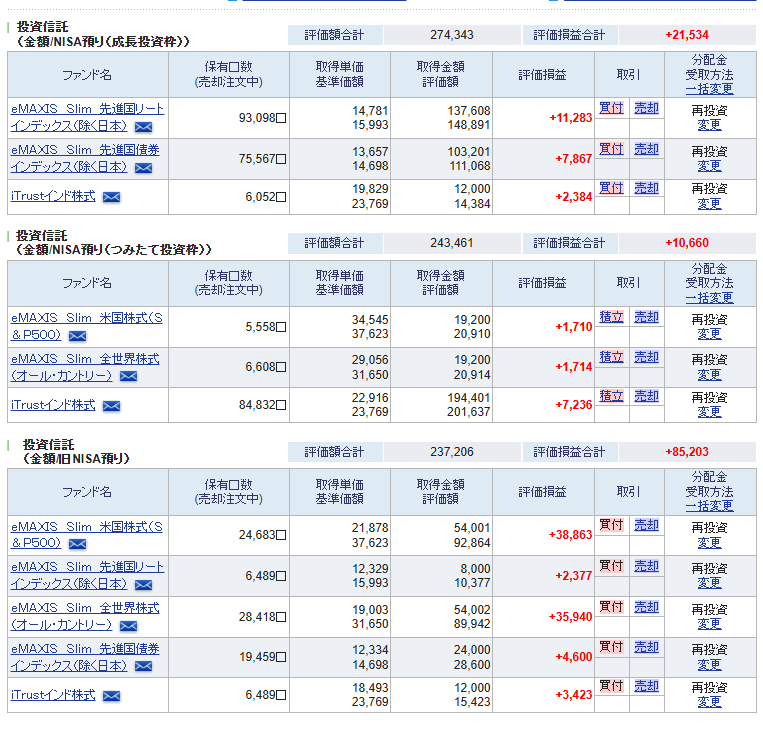The height and width of the screenshot is (729, 763).
Task: Click 変更 link for iTrustインド株式 in つみたて投資枠
Action: (709, 412)
